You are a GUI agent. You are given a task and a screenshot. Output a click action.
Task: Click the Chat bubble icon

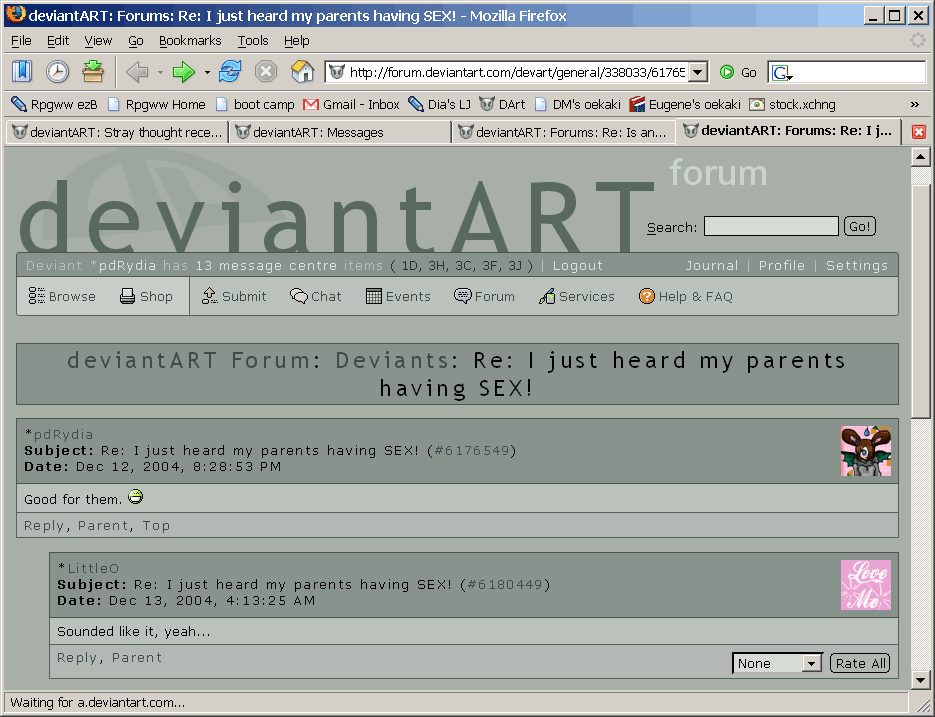pyautogui.click(x=299, y=296)
